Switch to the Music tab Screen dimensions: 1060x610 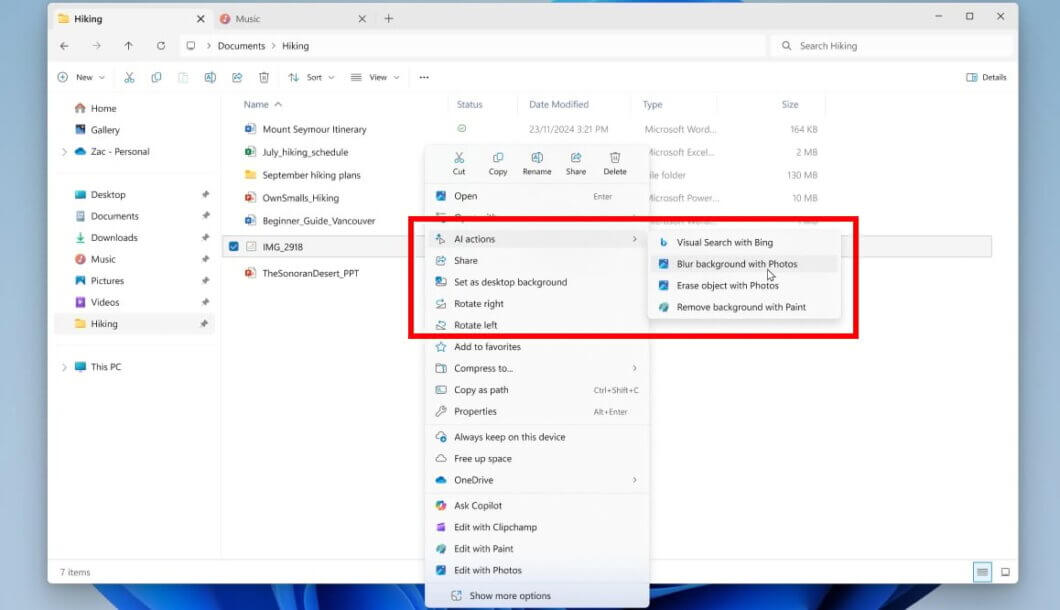(280, 17)
